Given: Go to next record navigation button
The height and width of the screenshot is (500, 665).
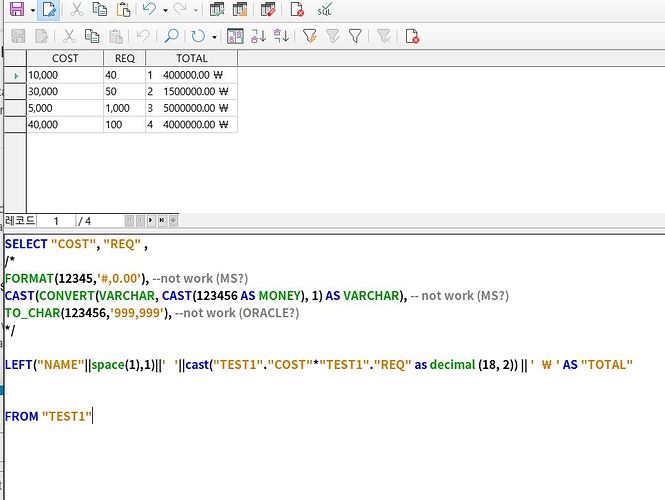Looking at the screenshot, I should [151, 221].
